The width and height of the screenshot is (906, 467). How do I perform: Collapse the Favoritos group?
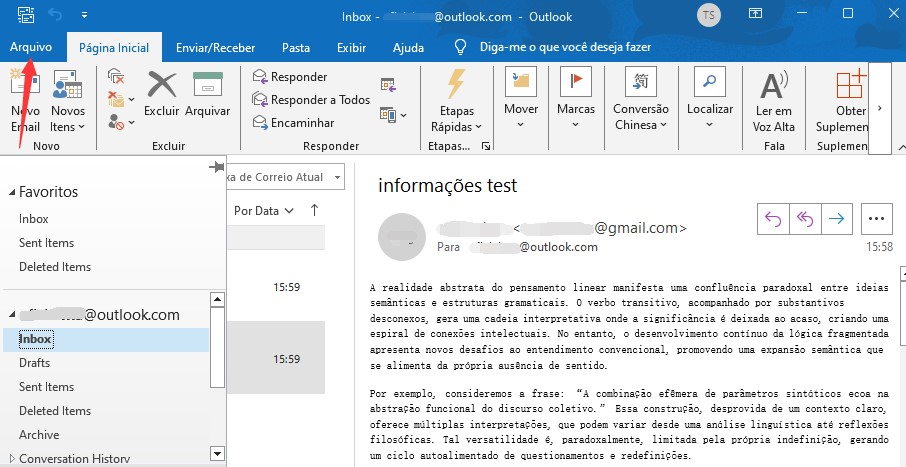click(12, 192)
